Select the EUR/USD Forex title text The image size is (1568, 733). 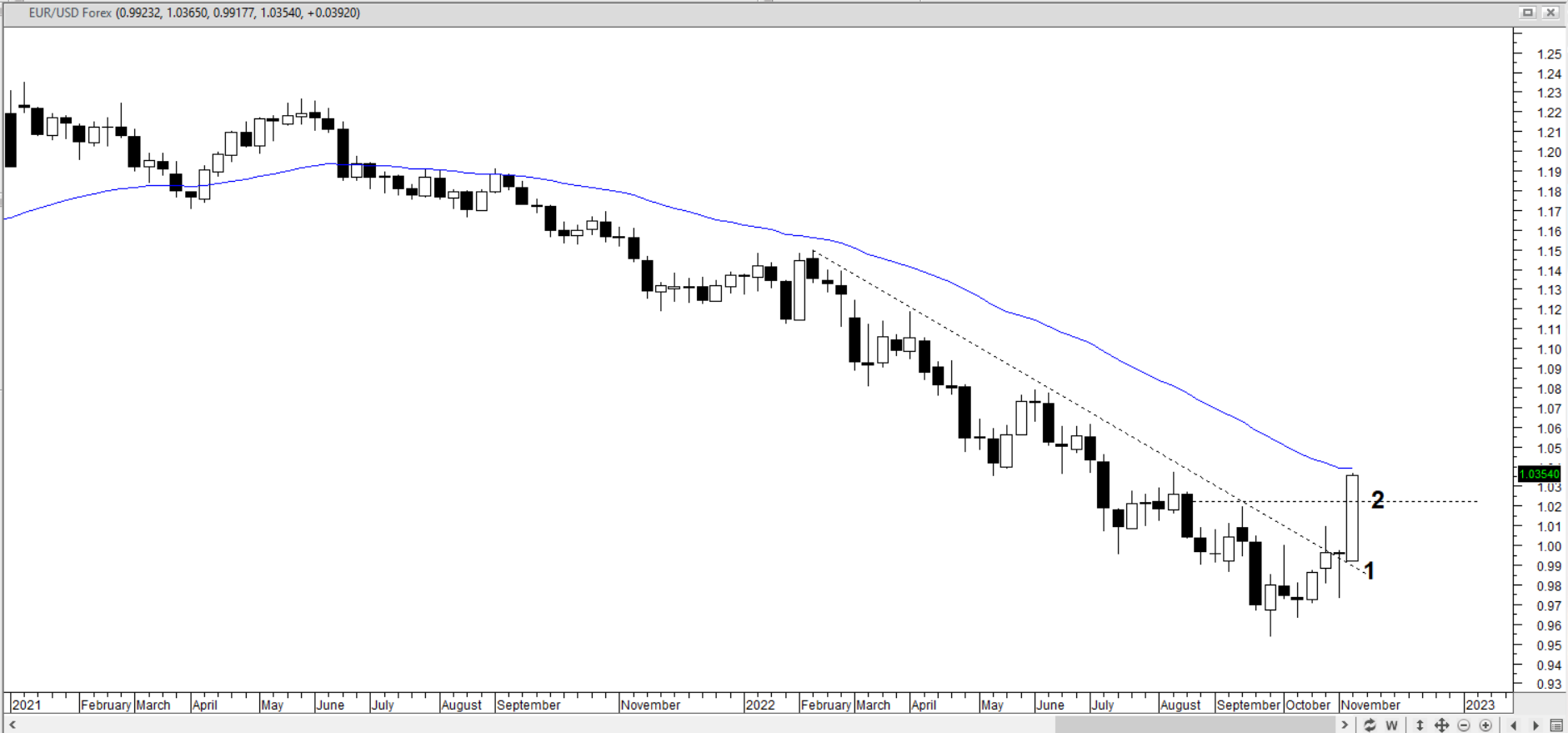70,13
